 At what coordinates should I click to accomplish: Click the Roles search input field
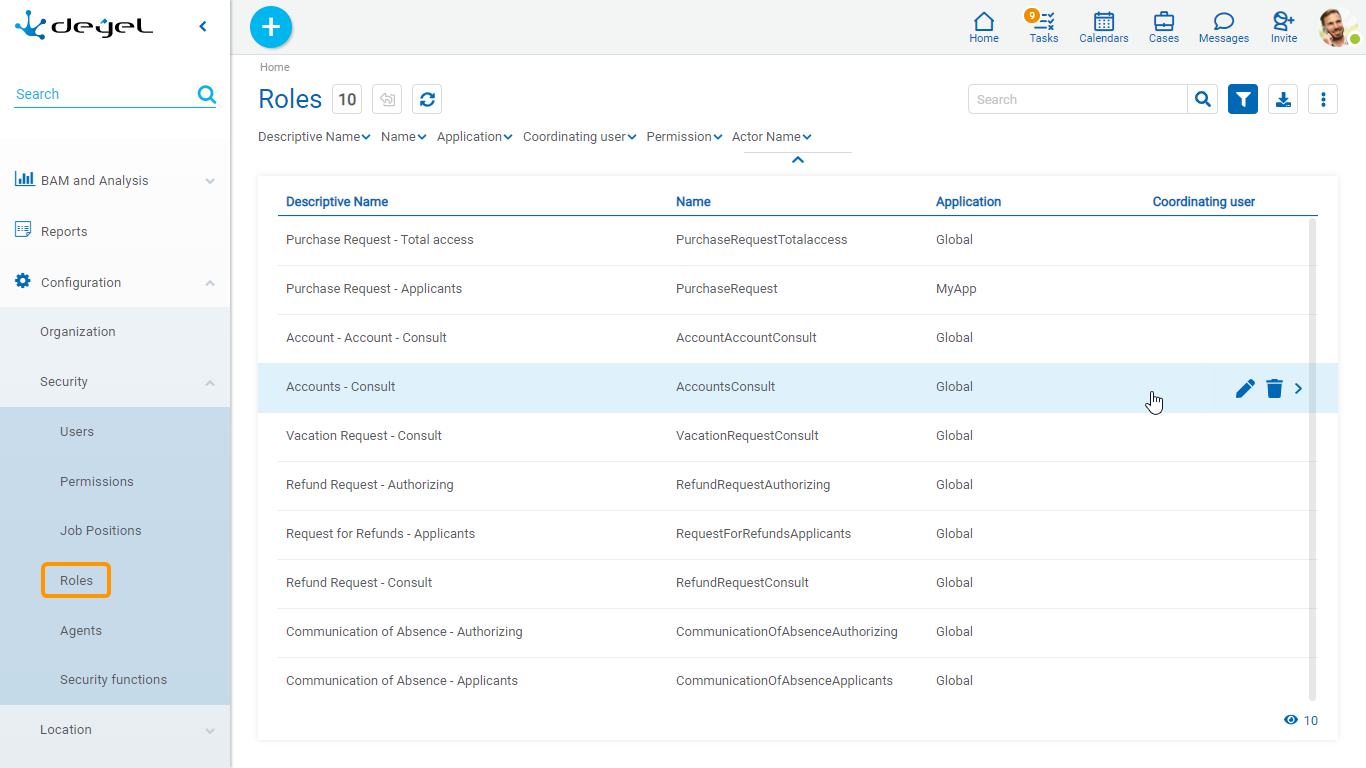[1077, 99]
